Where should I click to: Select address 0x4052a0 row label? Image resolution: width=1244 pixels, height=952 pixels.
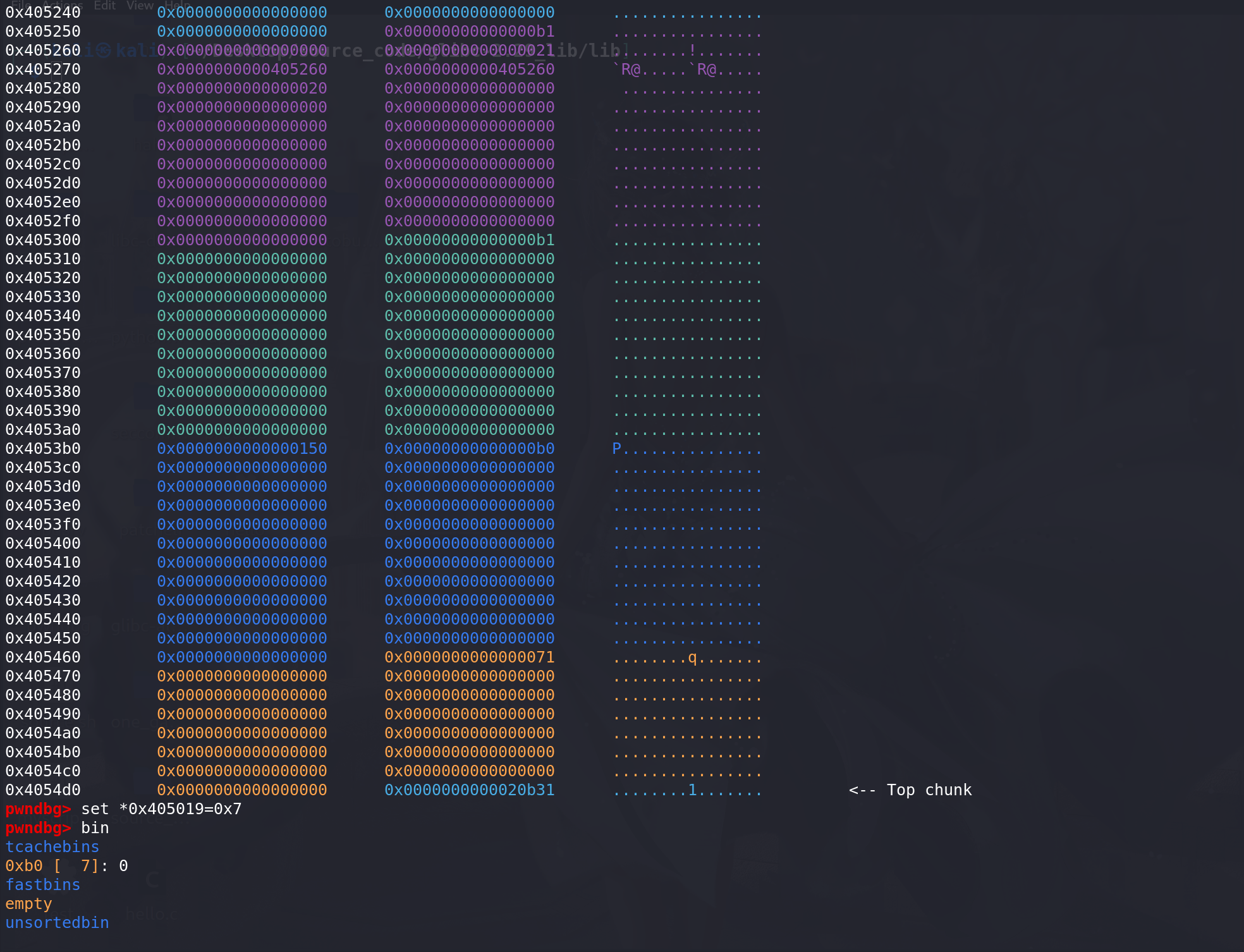pyautogui.click(x=43, y=126)
